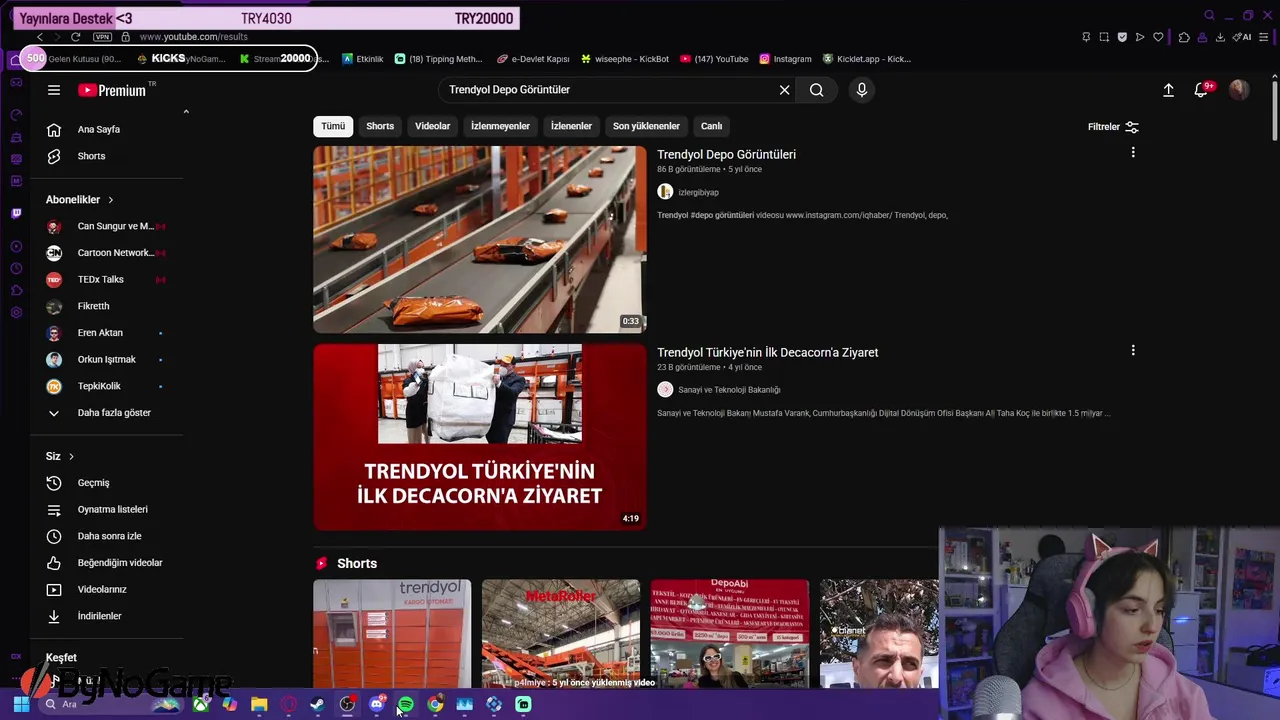Click the heart bookmark icon in address bar
This screenshot has height=720, width=1280.
tap(1158, 37)
